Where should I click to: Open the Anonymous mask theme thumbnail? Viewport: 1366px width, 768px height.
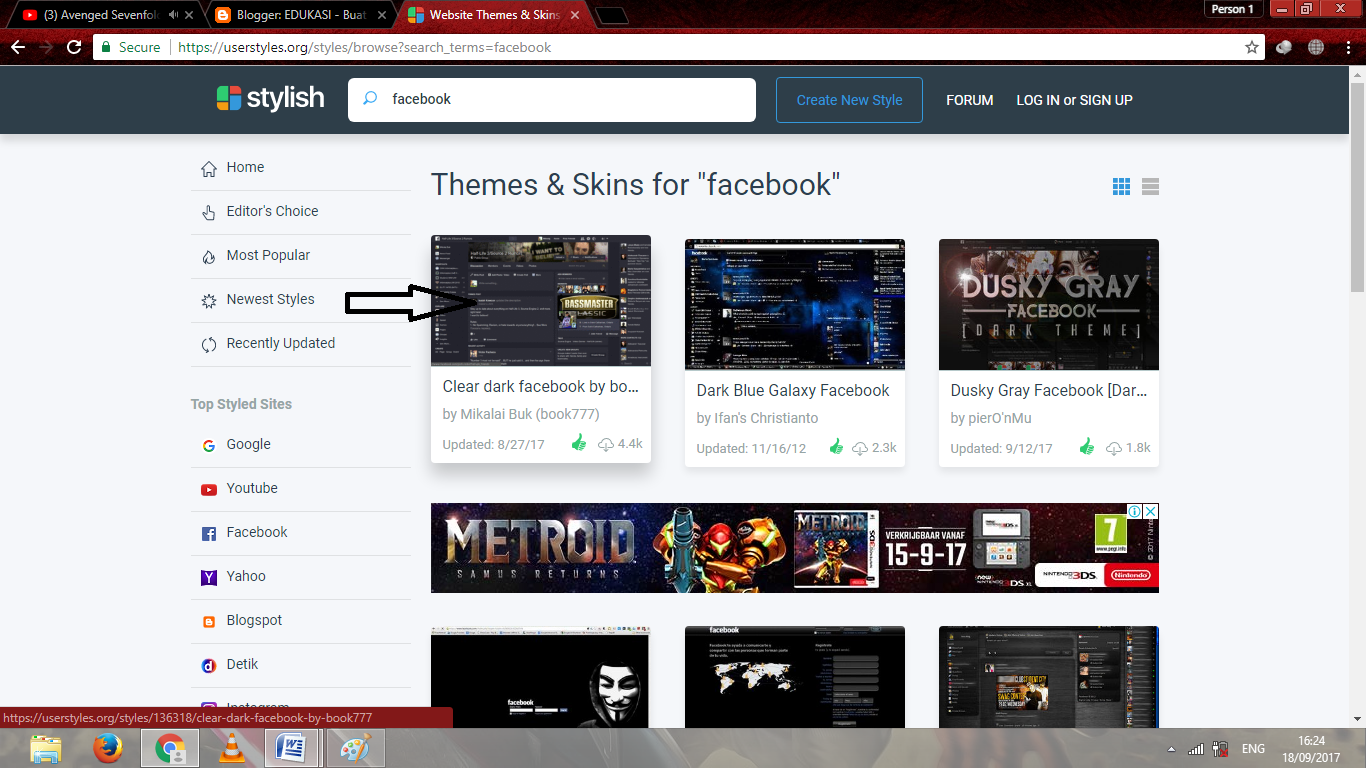pos(540,677)
